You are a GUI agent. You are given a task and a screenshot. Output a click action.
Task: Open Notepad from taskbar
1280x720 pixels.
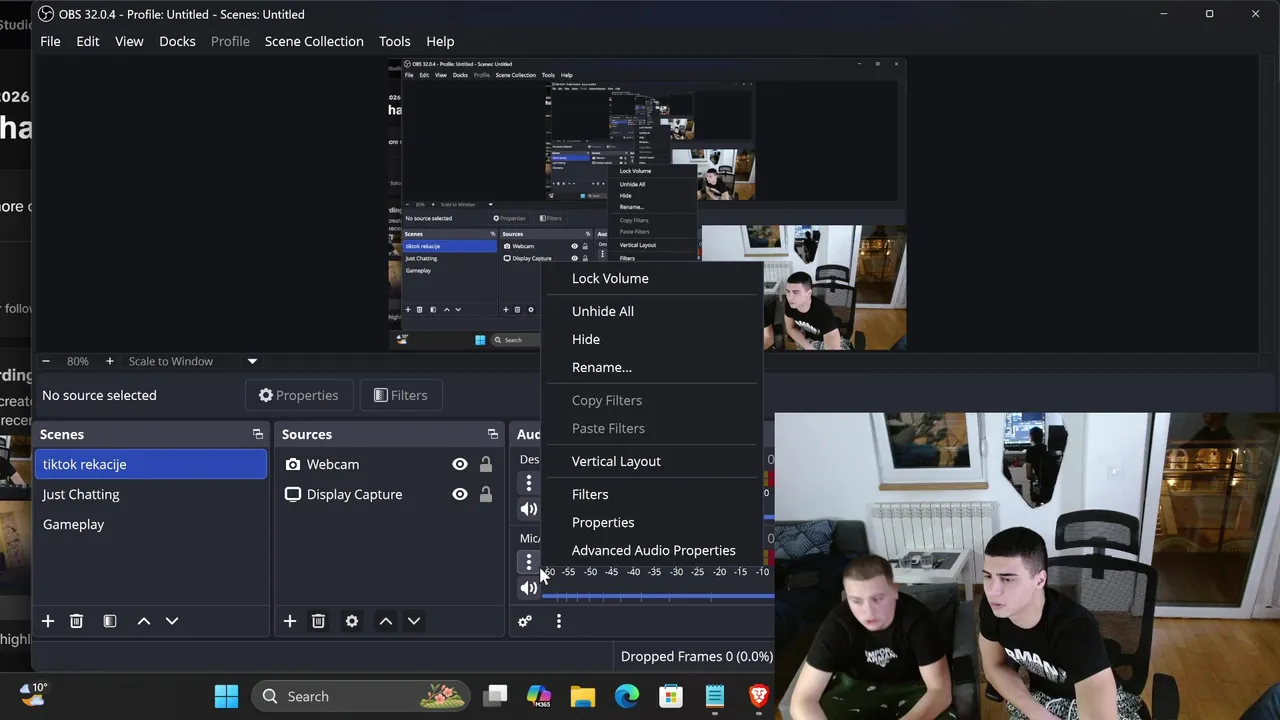[715, 696]
